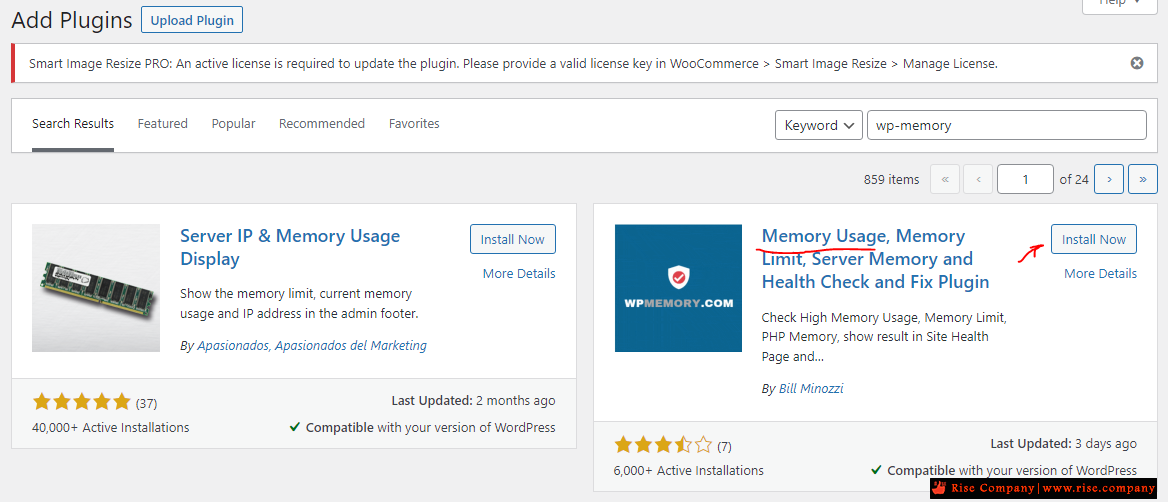The height and width of the screenshot is (502, 1168).
Task: Click the WPMEMORY.COM plugin thumbnail
Action: pos(679,287)
